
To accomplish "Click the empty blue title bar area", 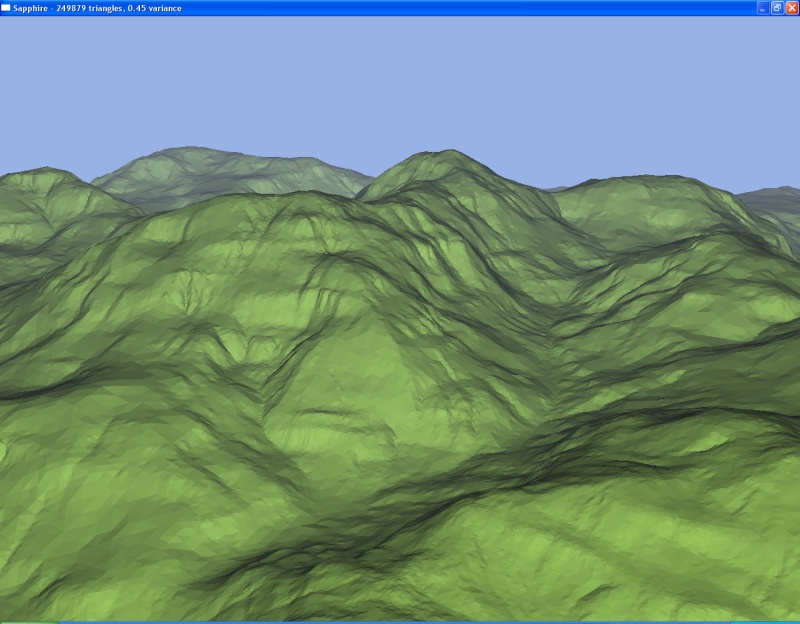I will [x=450, y=7].
